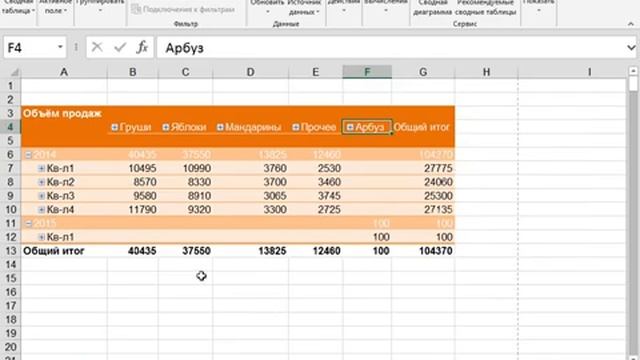Expand the formula bar with the chevron
The height and width of the screenshot is (360, 640).
coord(631,48)
